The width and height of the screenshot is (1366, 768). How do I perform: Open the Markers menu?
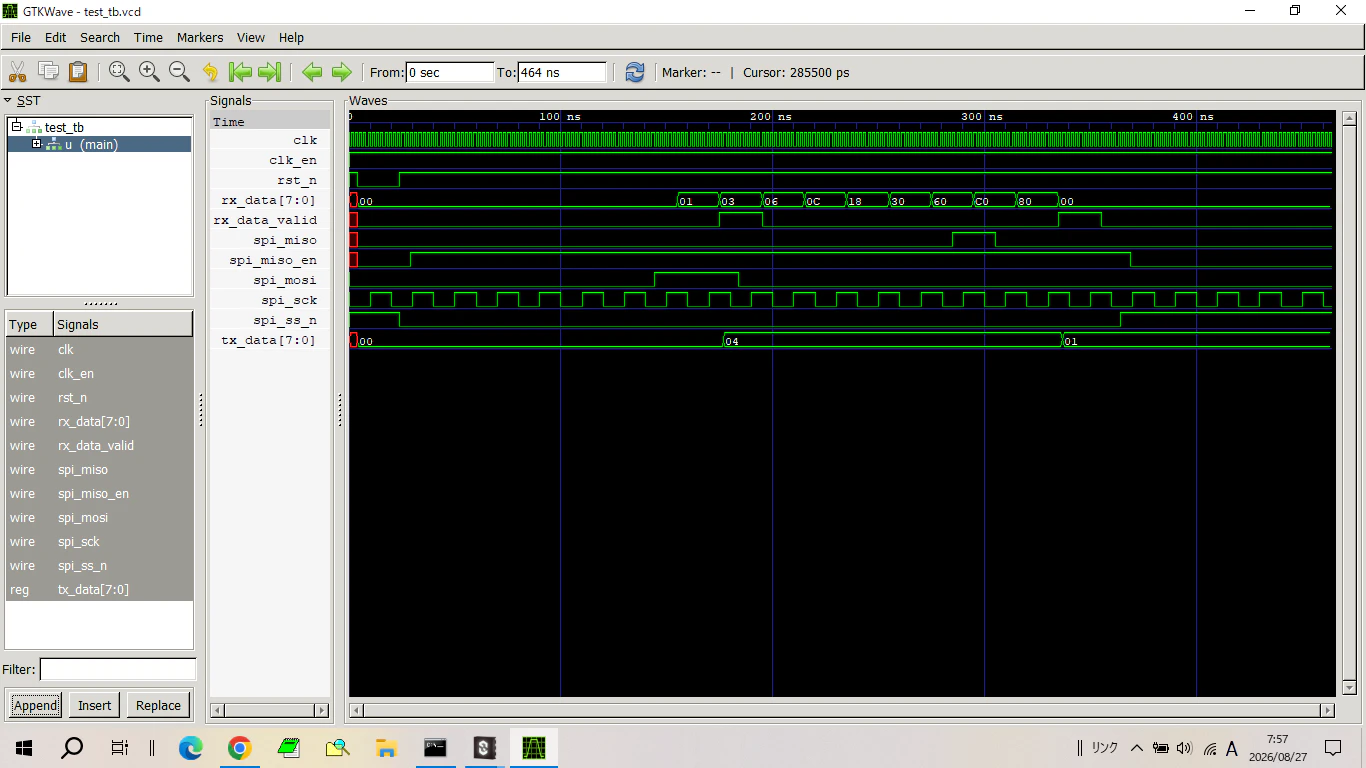(200, 37)
